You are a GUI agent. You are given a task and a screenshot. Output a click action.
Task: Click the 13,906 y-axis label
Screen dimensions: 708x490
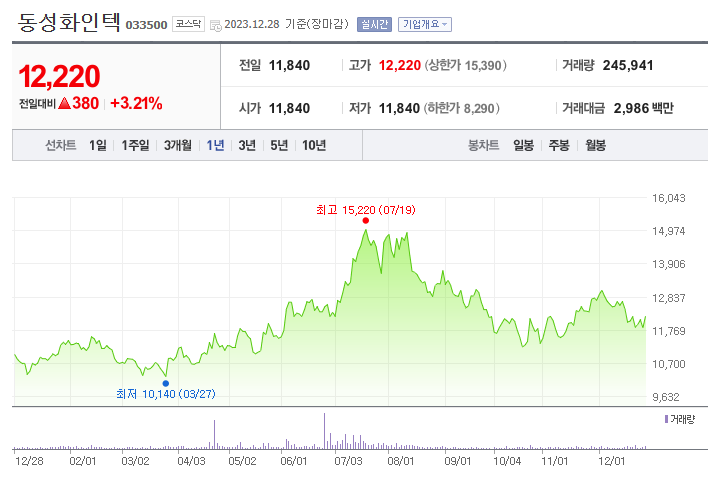click(x=669, y=264)
